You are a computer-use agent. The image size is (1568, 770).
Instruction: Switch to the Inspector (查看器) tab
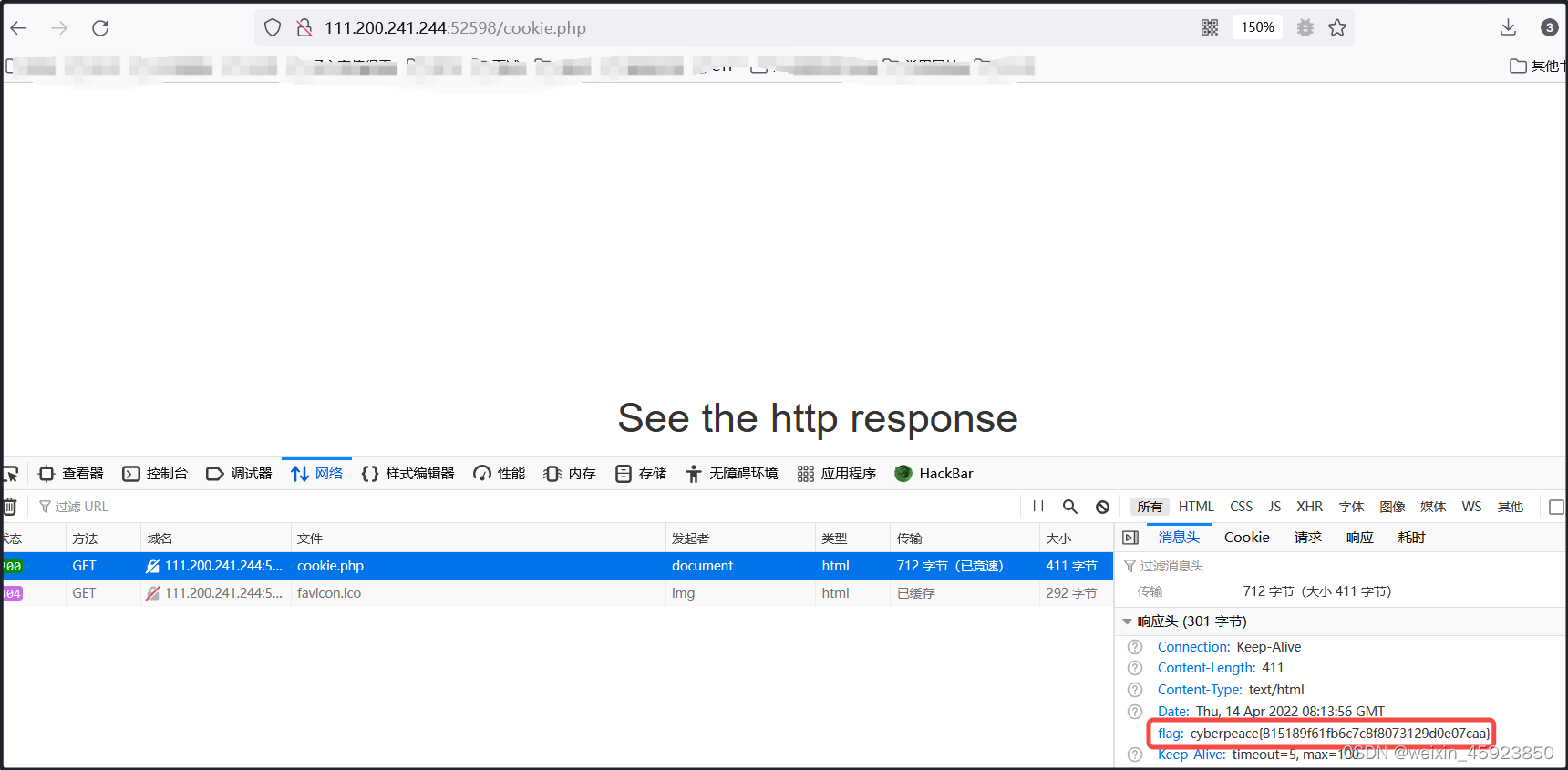pyautogui.click(x=71, y=474)
